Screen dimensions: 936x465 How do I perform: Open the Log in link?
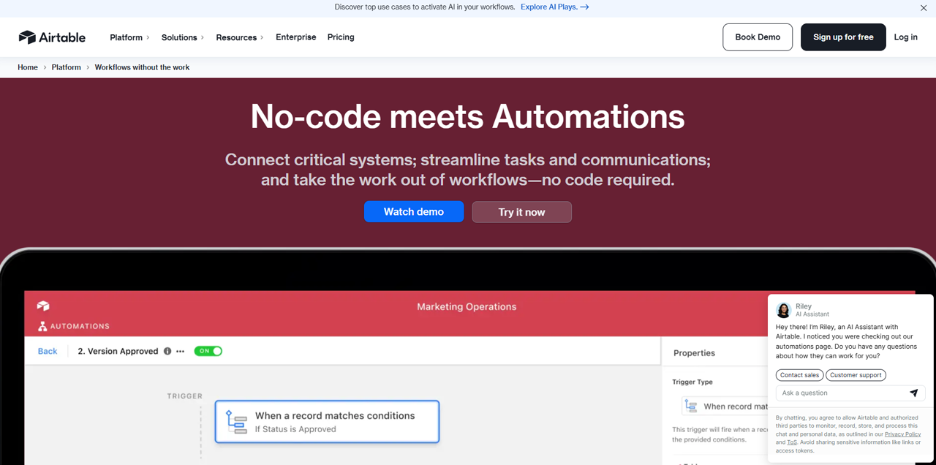906,37
